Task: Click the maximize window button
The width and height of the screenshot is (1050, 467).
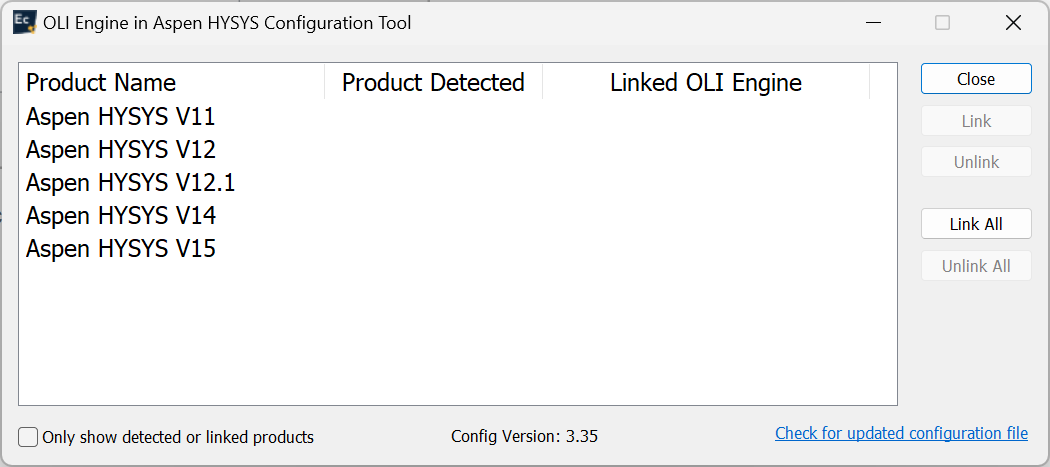Action: 942,23
